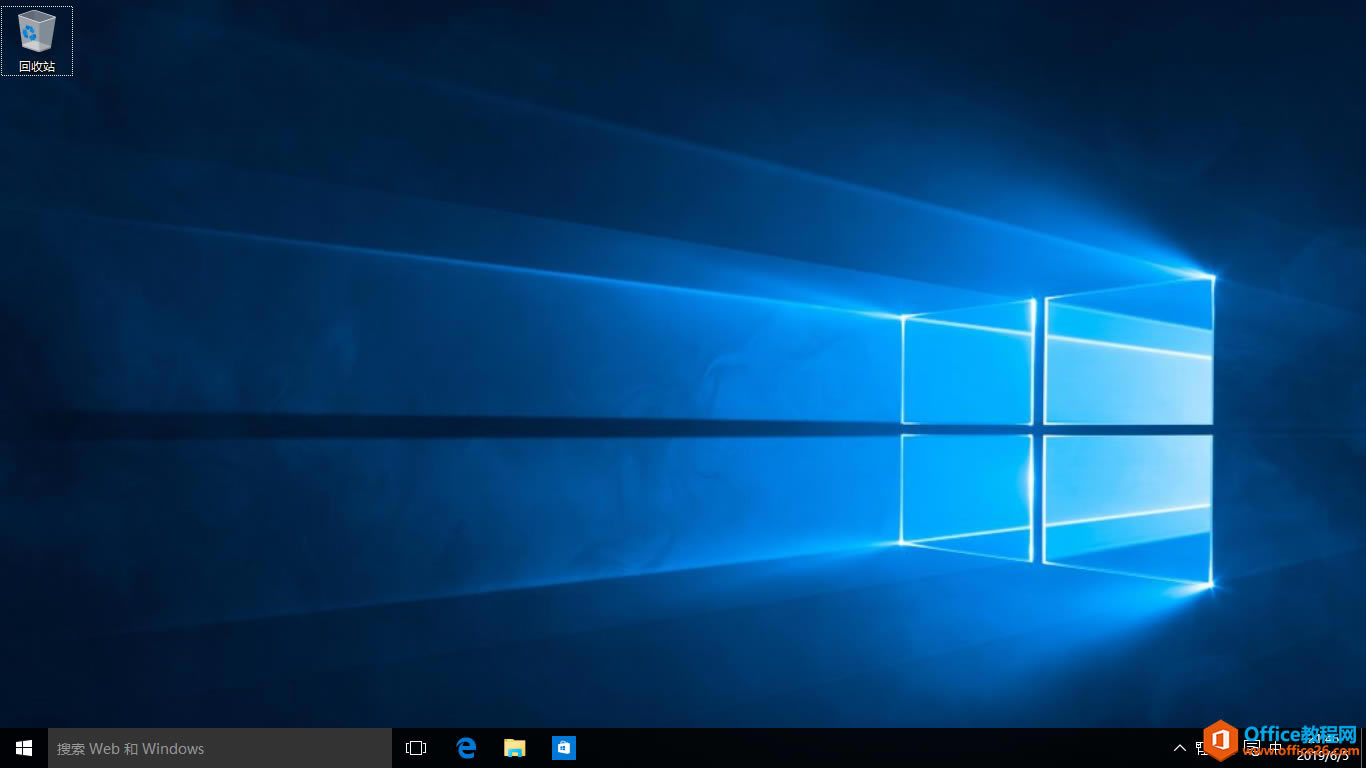Open the Action Center notification icon
1366x768 pixels.
click(1252, 748)
